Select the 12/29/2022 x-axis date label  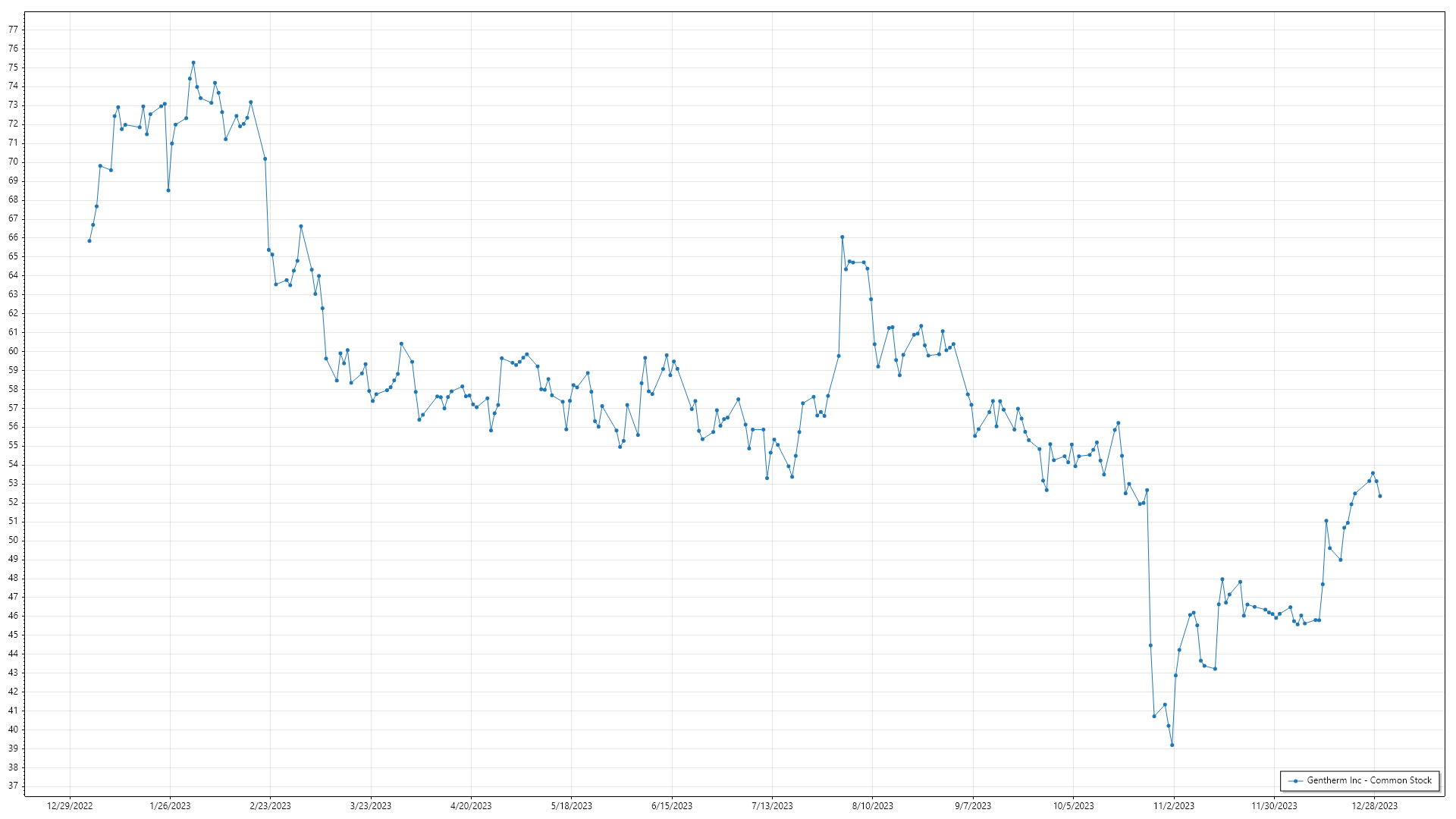pos(70,806)
